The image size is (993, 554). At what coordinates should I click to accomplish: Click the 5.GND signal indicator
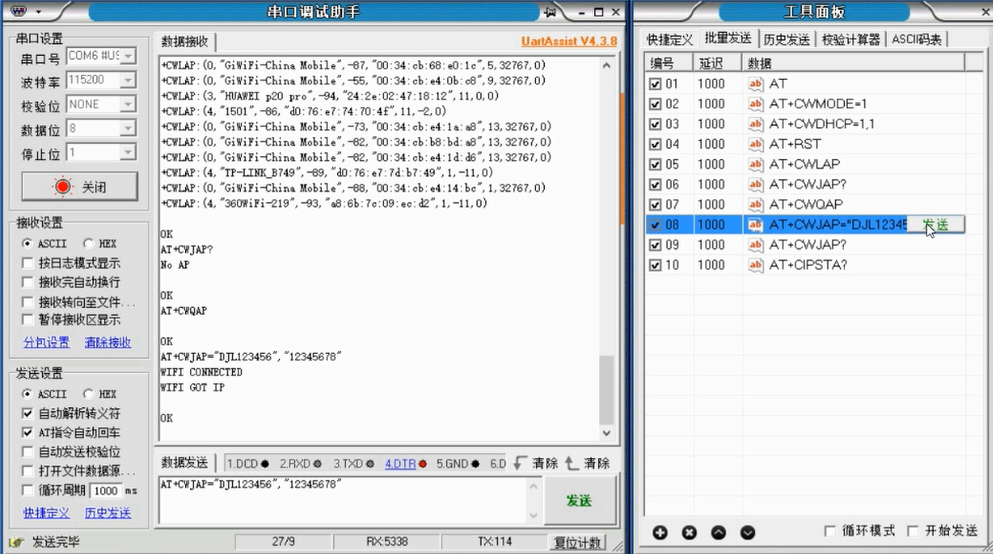pos(458,463)
